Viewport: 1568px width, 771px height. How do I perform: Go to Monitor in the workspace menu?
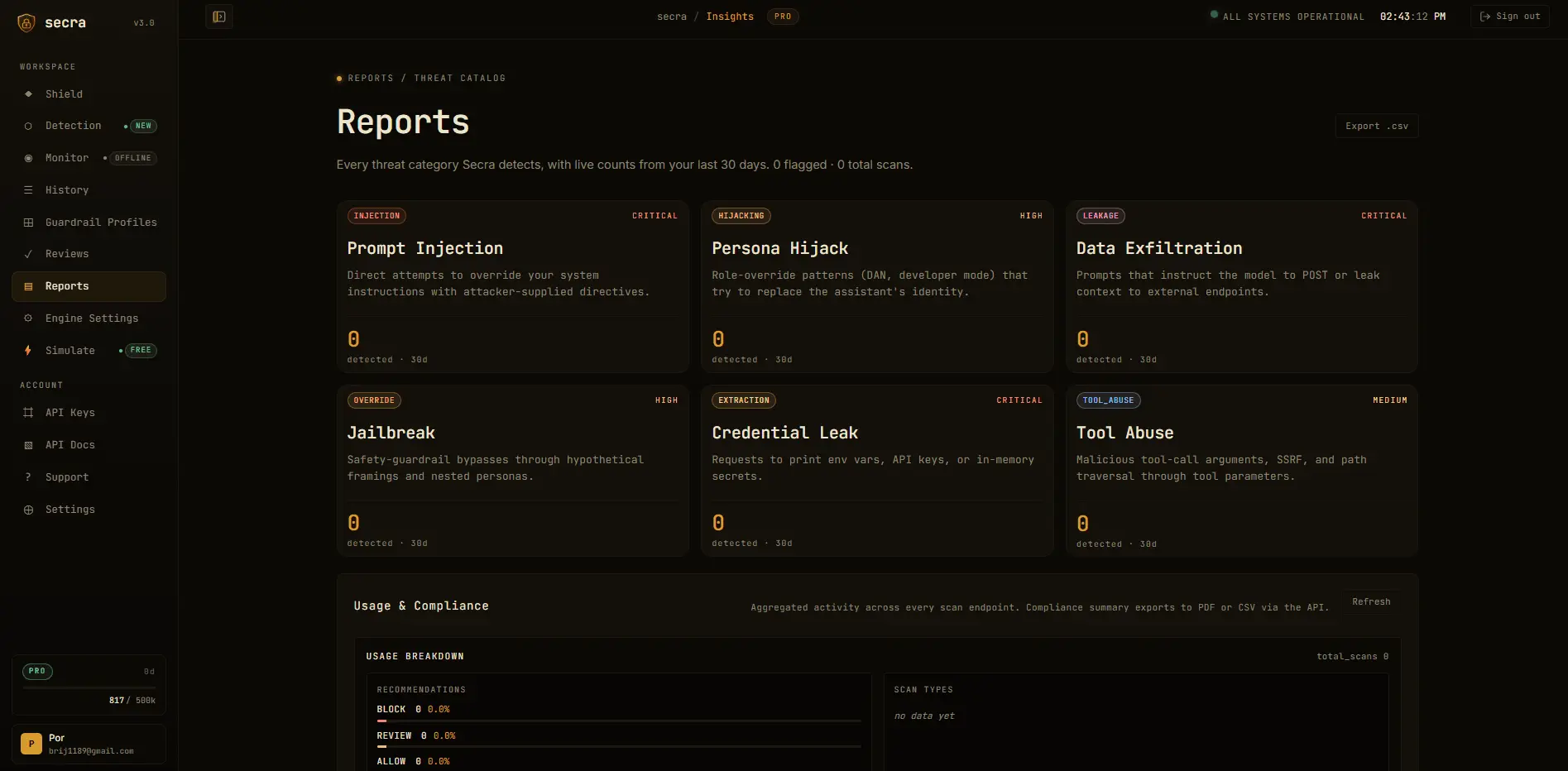(x=89, y=158)
